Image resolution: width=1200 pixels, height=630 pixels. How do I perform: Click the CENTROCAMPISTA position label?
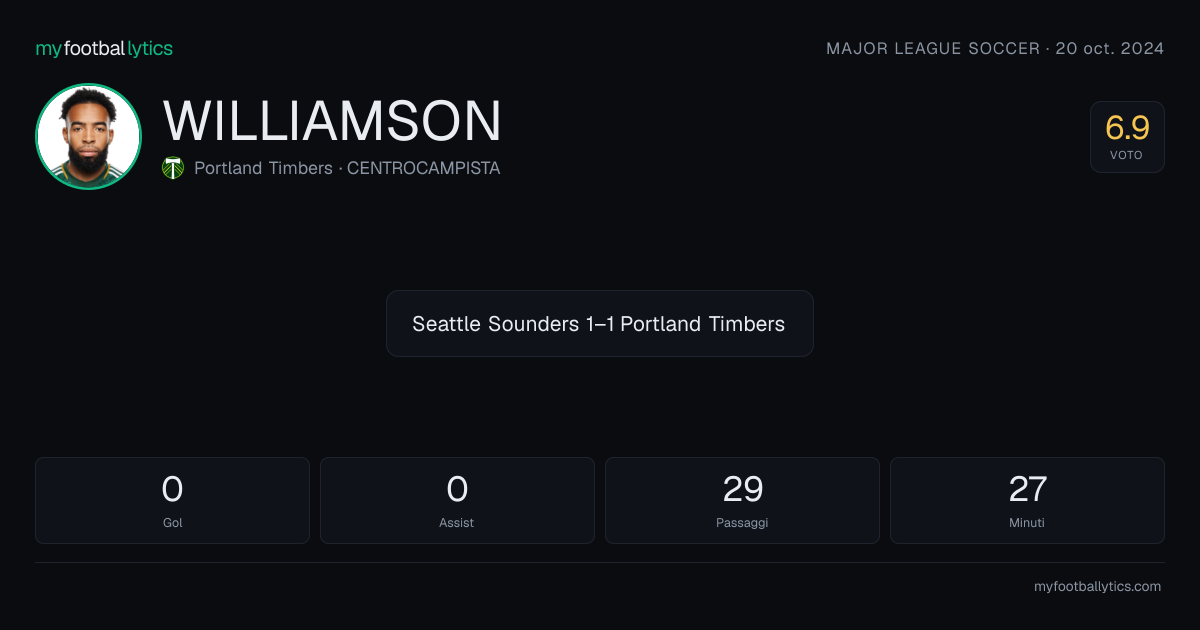click(424, 168)
